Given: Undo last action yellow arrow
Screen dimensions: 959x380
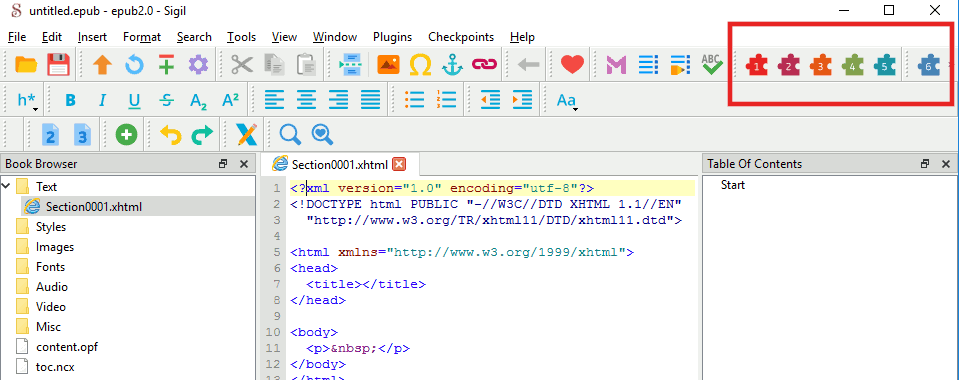Looking at the screenshot, I should [x=171, y=135].
